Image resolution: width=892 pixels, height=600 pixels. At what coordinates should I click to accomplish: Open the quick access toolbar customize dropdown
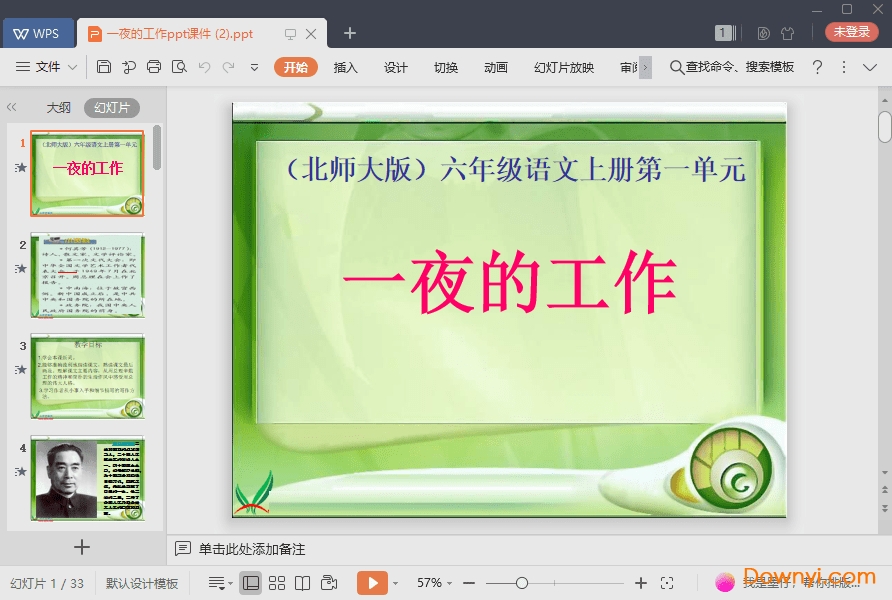pyautogui.click(x=254, y=68)
